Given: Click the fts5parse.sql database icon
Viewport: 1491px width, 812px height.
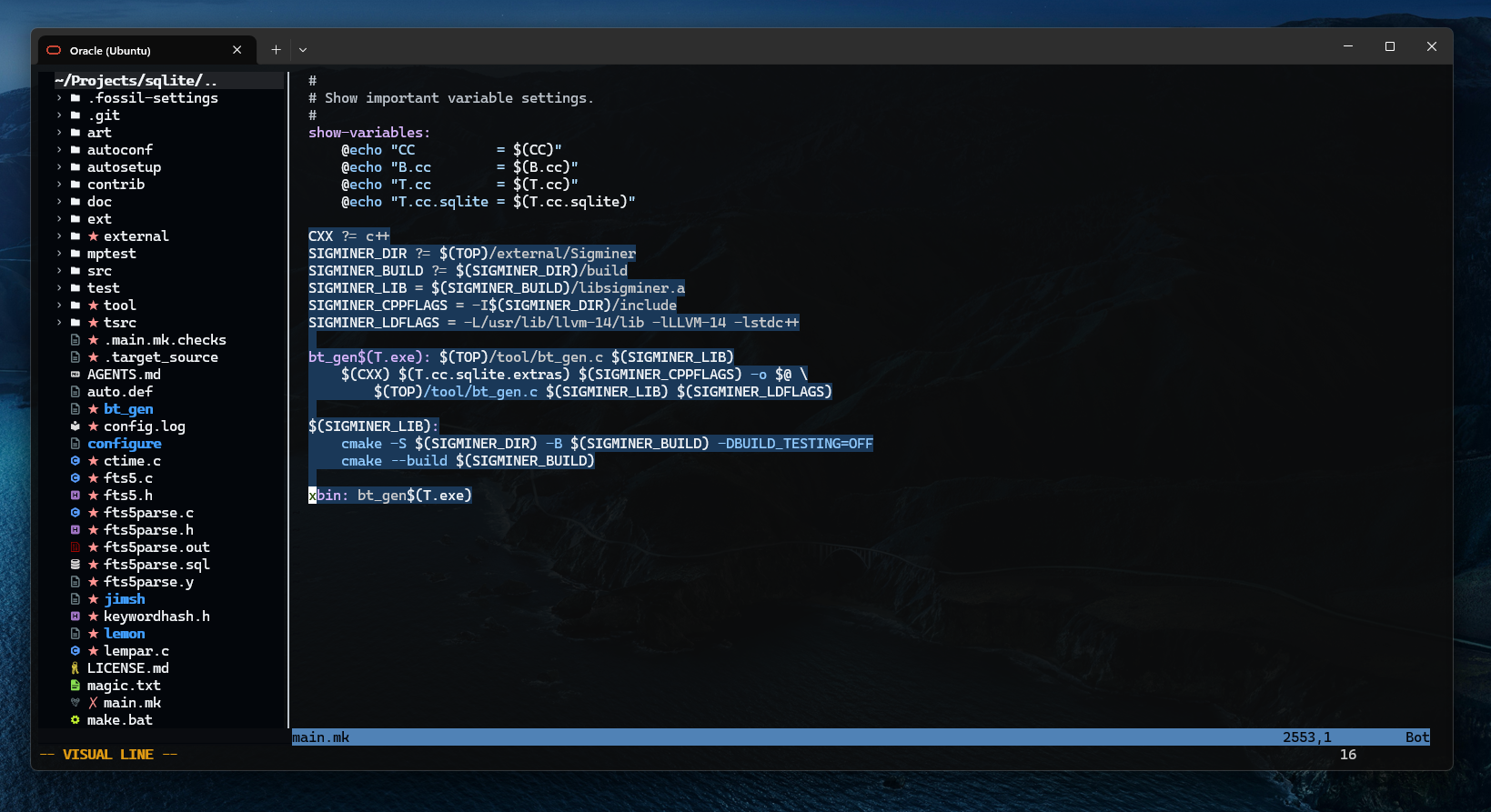Looking at the screenshot, I should point(76,565).
